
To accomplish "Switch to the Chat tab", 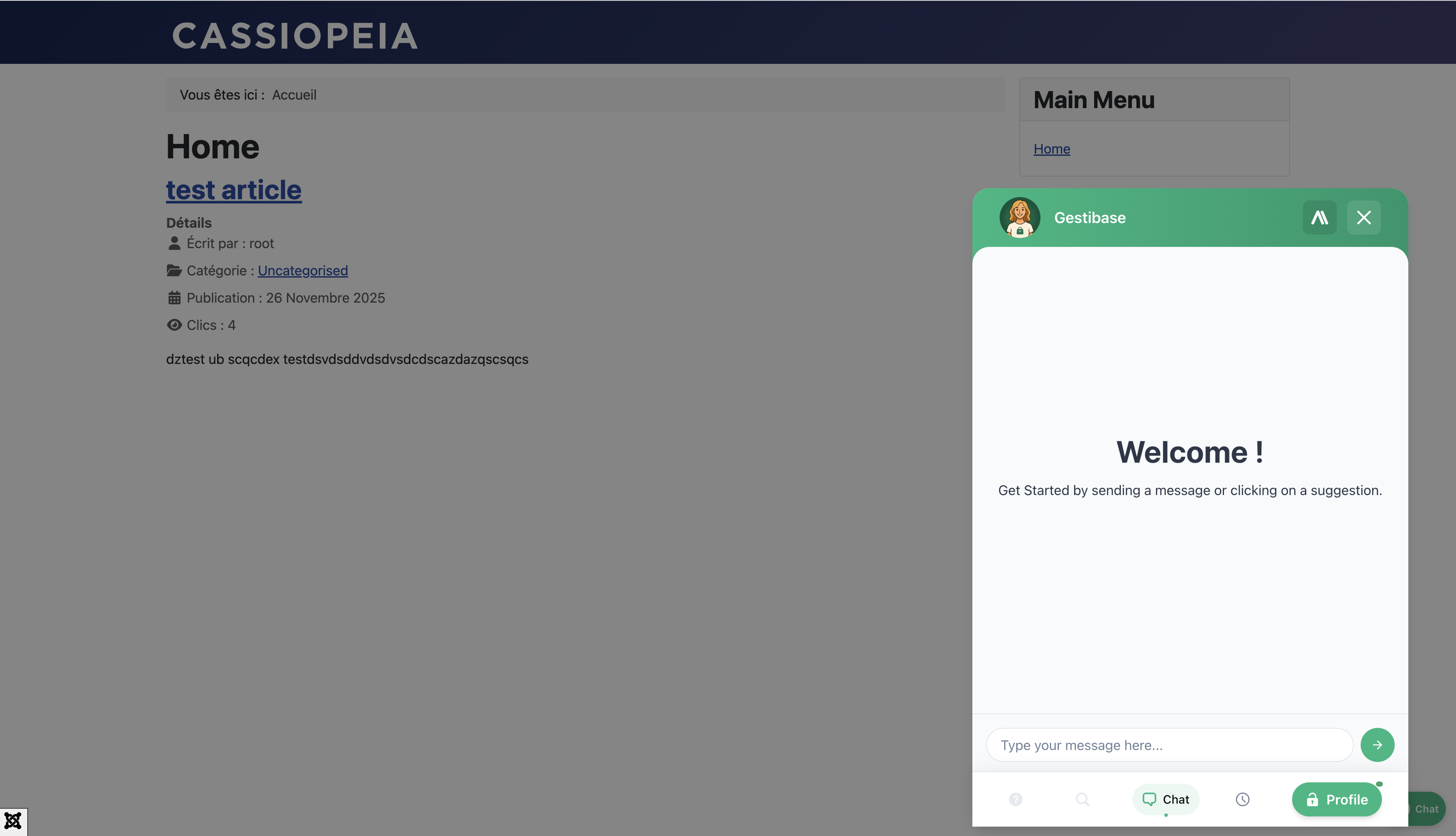I will pos(1166,799).
